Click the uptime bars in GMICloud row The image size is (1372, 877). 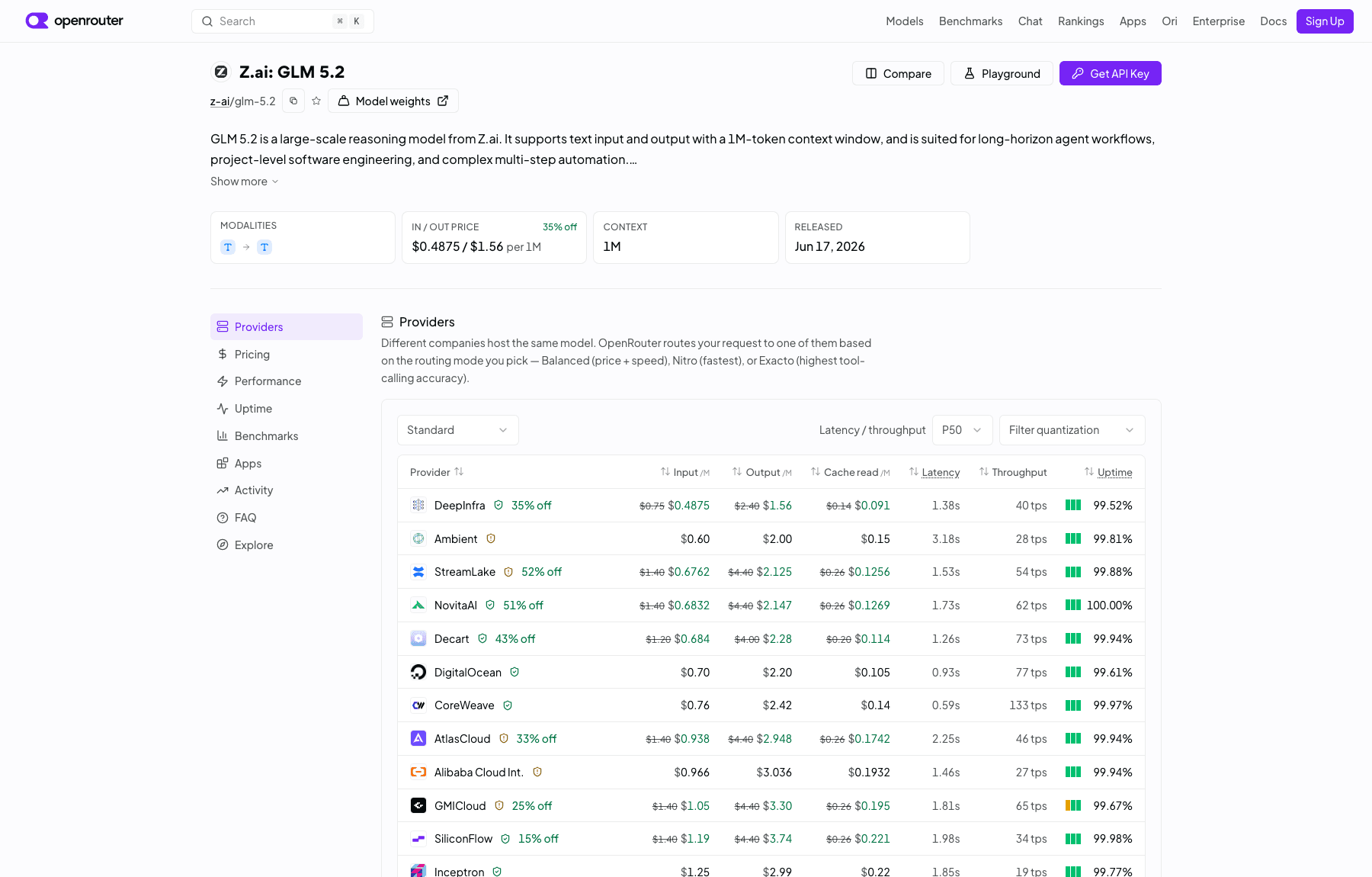(1073, 805)
